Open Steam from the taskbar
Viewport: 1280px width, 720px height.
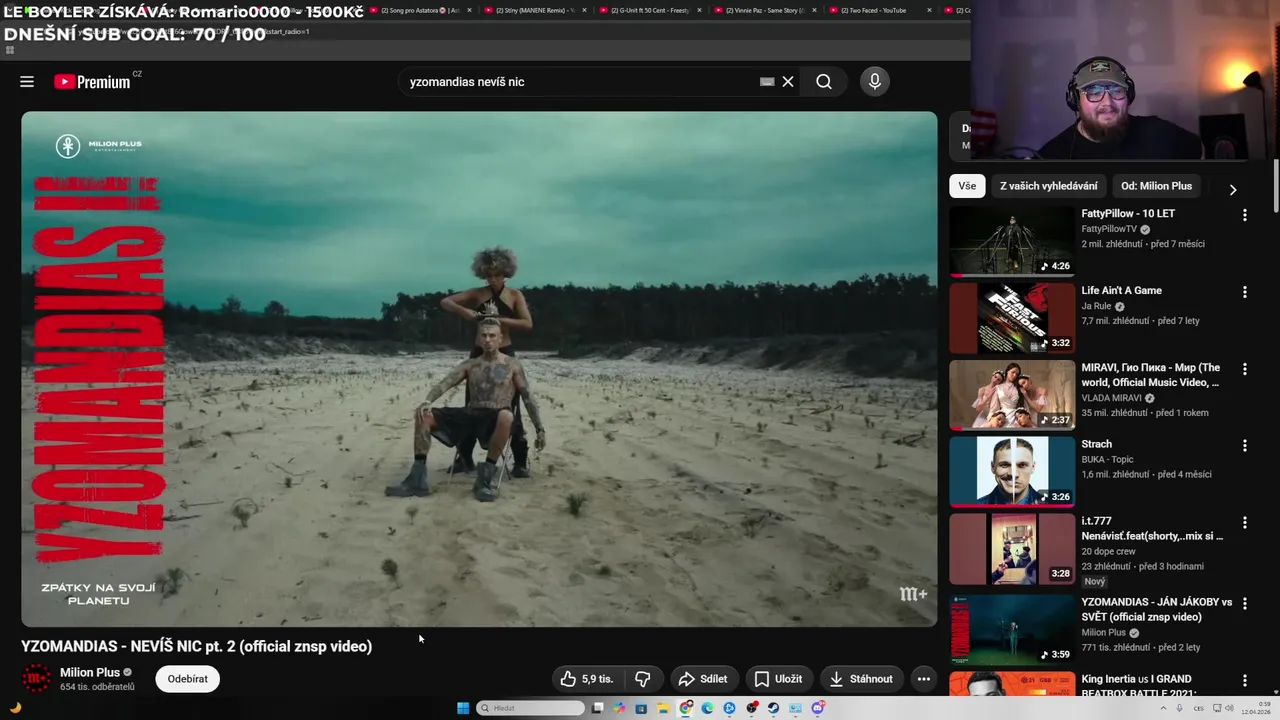[x=773, y=708]
